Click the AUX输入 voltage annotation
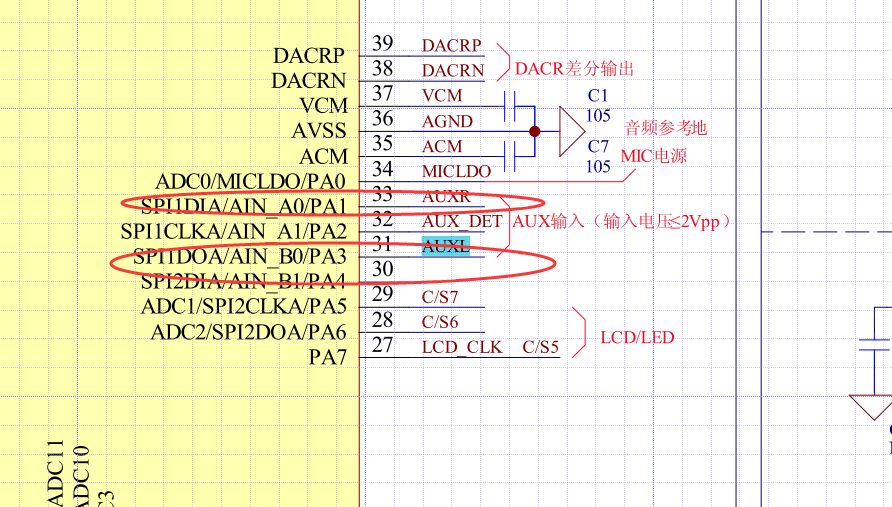 click(x=622, y=221)
